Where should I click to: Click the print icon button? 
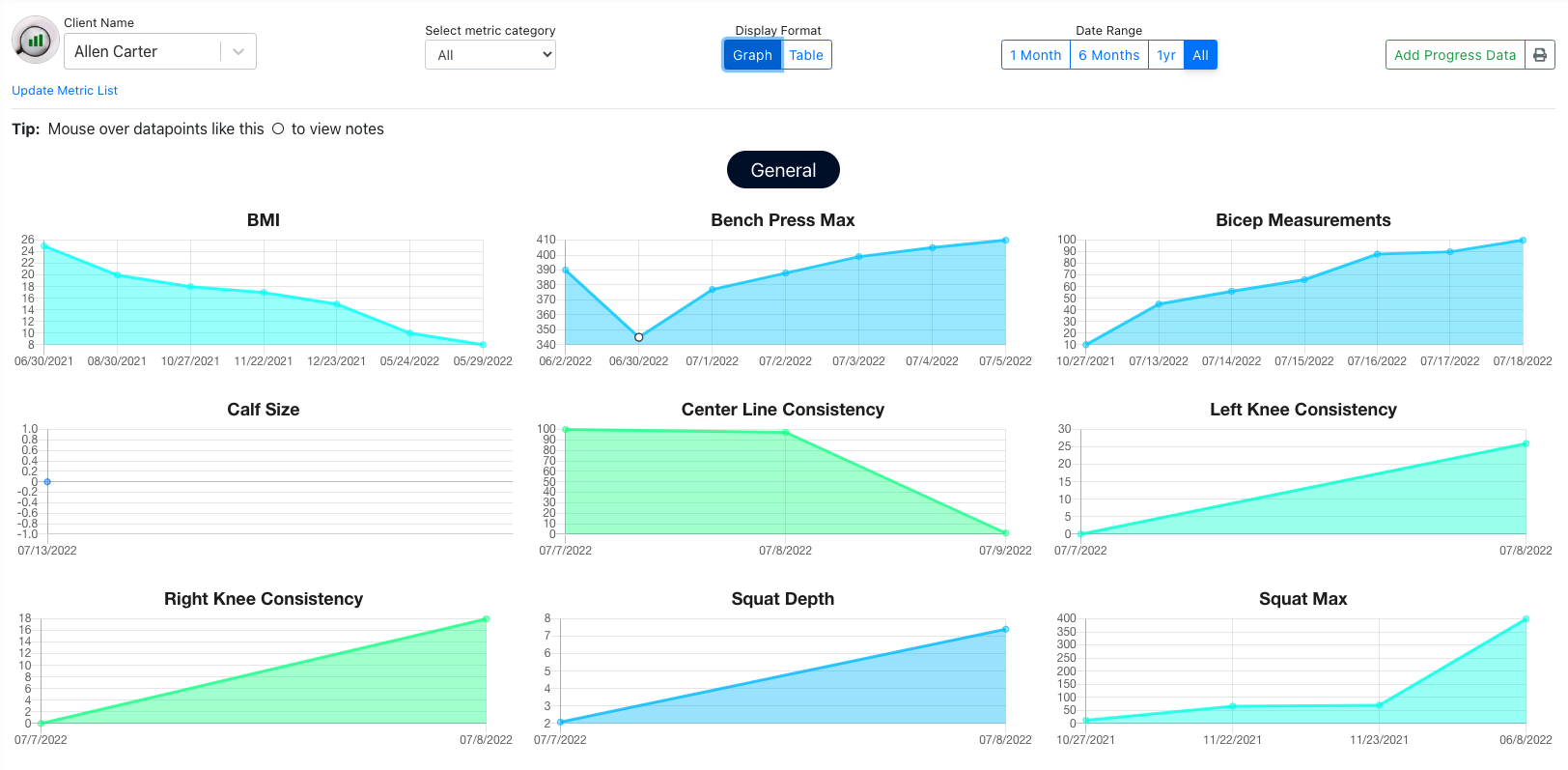pos(1540,55)
